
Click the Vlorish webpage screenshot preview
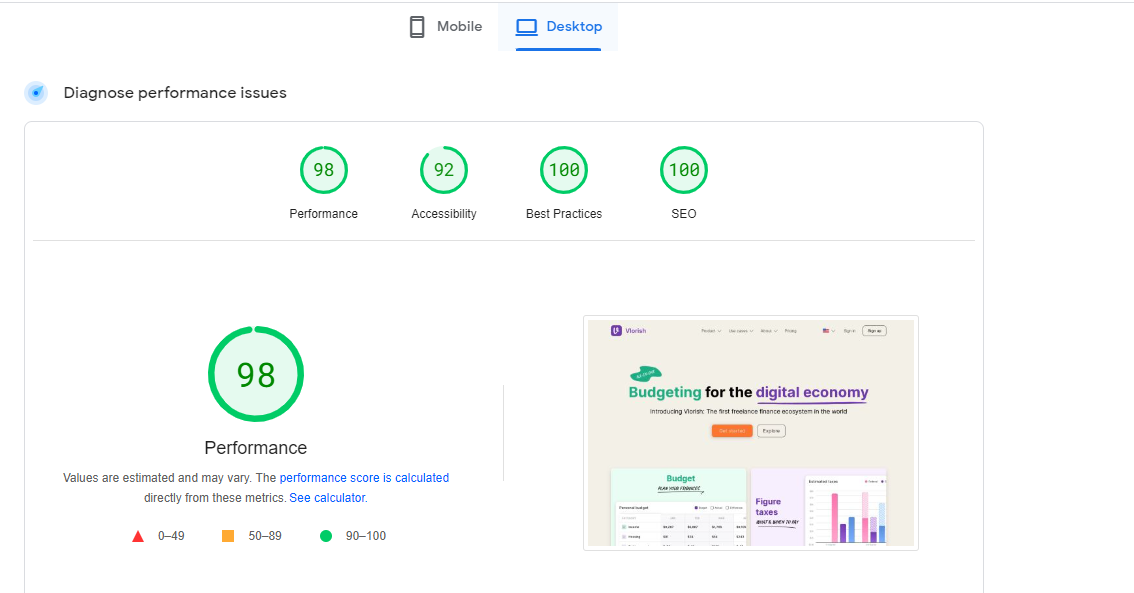750,432
